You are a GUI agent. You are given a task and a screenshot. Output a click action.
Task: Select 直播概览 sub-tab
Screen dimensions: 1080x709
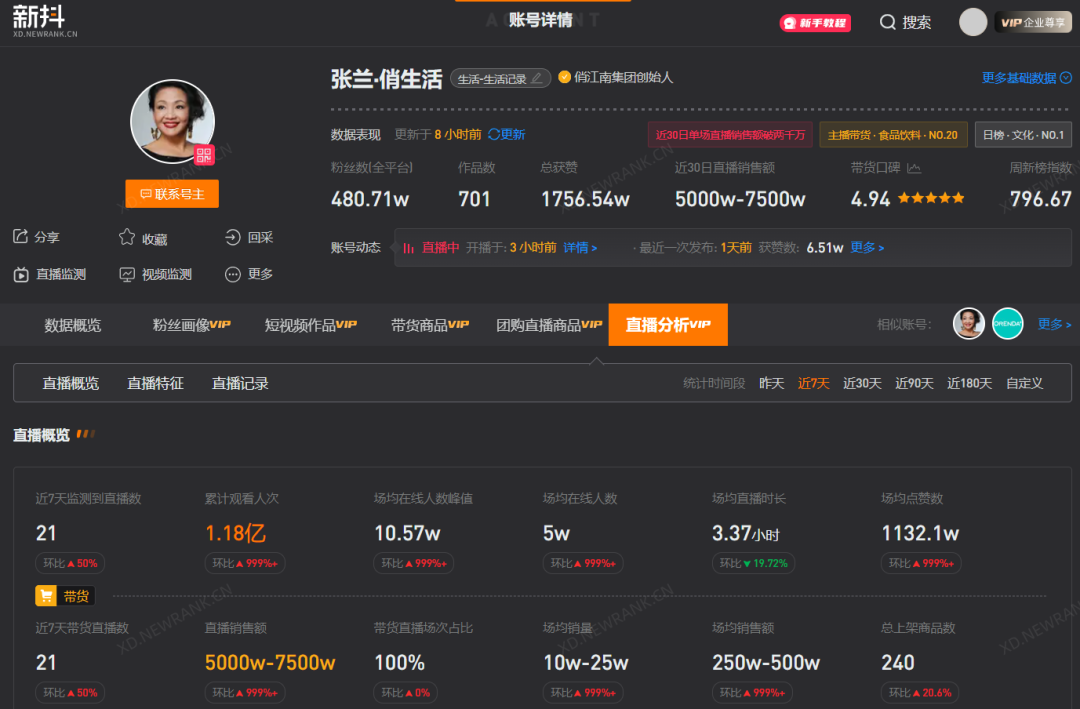pos(70,383)
